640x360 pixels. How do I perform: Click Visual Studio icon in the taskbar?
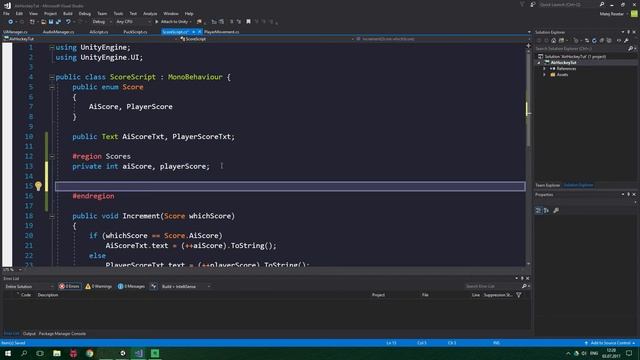(139, 353)
